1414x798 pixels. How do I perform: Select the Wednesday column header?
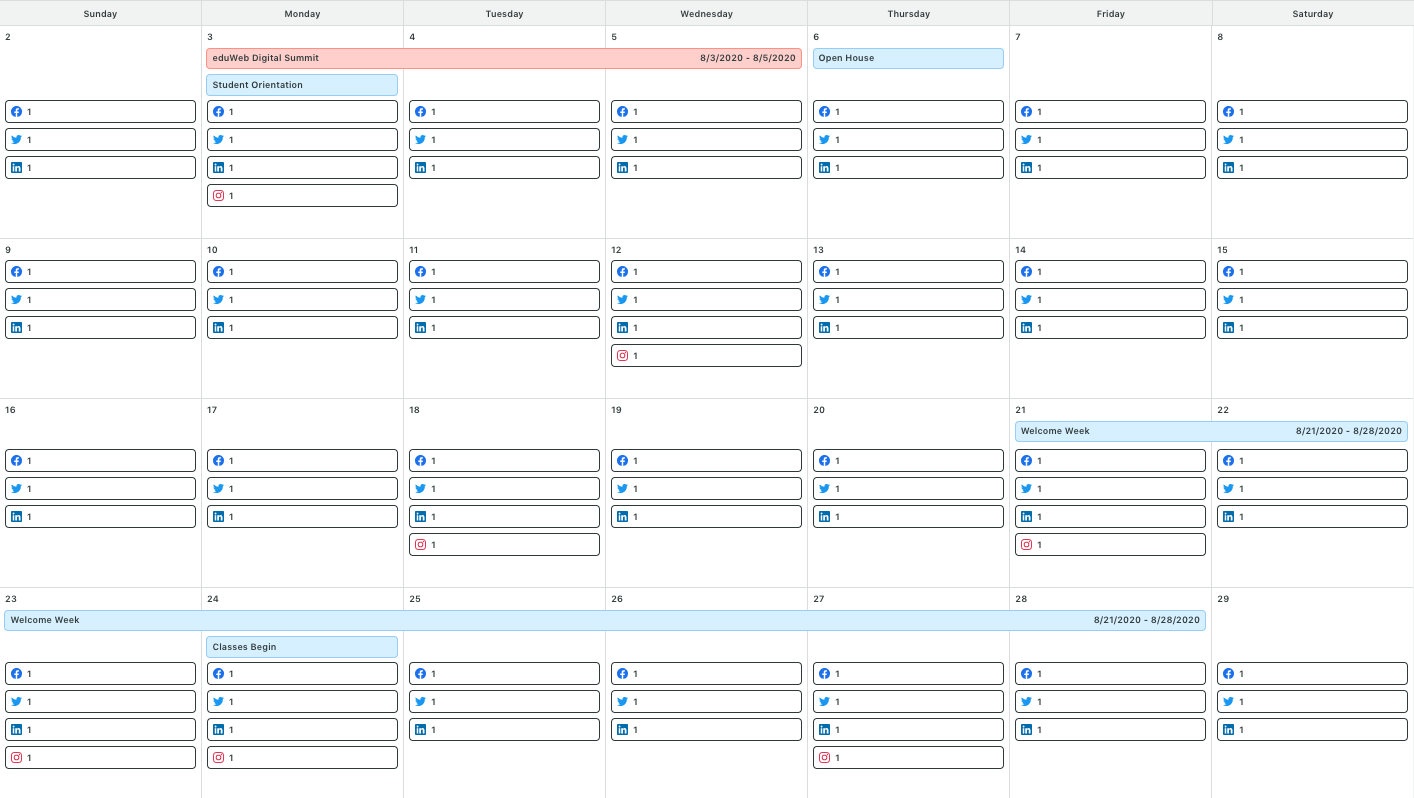[706, 14]
